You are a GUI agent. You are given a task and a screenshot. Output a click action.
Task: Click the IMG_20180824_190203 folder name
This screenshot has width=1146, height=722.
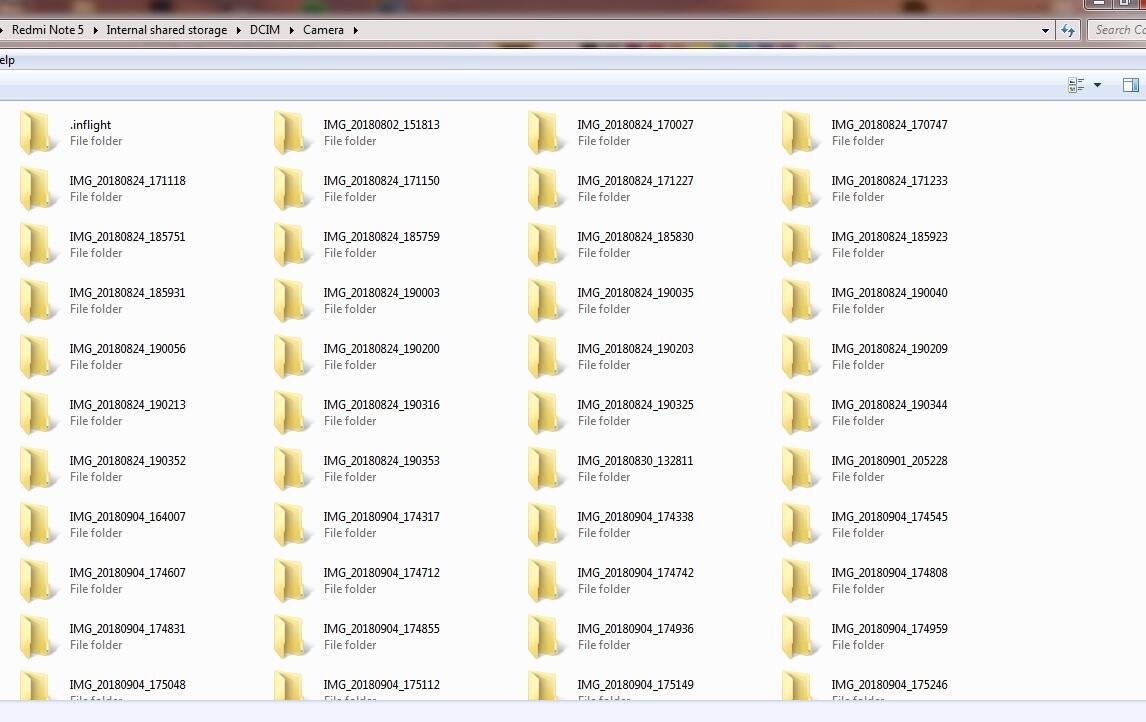point(635,349)
